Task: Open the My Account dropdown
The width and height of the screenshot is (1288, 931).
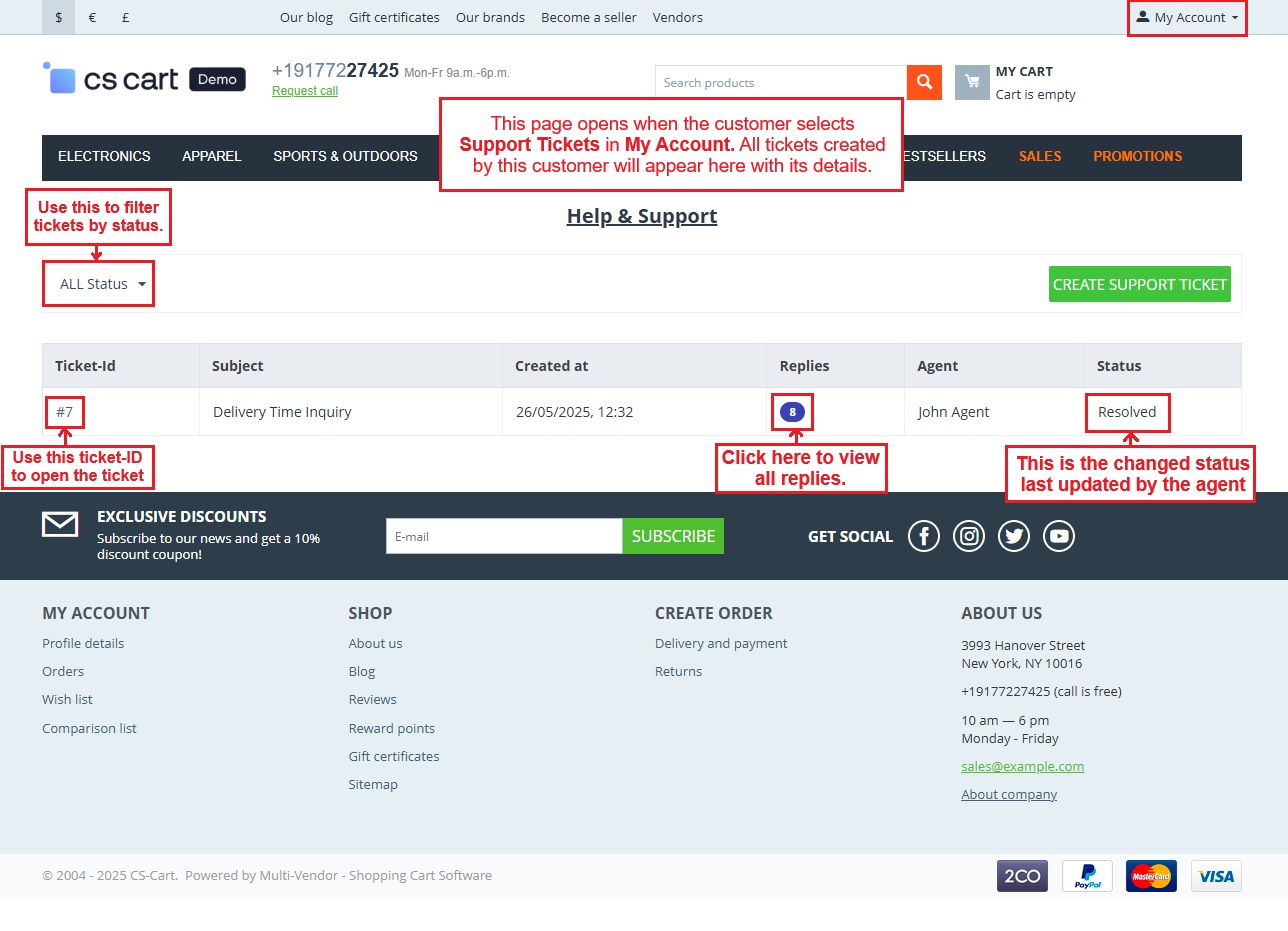Action: pos(1187,18)
